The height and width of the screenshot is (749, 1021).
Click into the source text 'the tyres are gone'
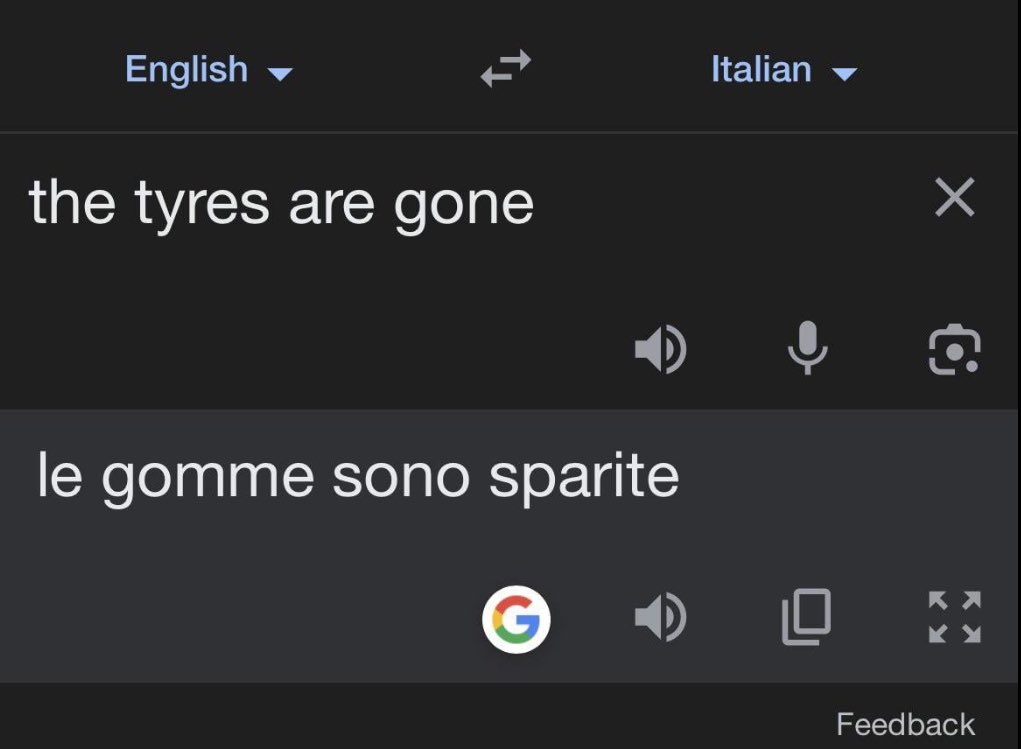pyautogui.click(x=281, y=205)
